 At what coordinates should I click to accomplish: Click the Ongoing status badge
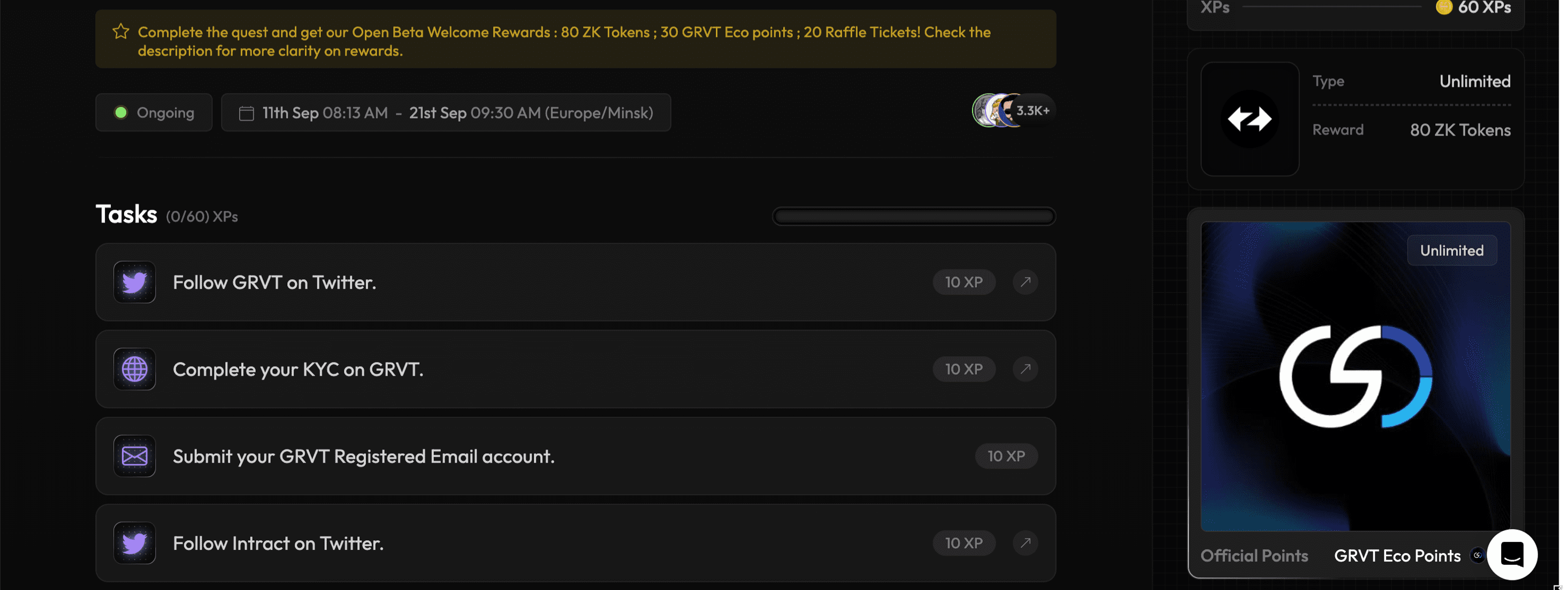click(154, 113)
